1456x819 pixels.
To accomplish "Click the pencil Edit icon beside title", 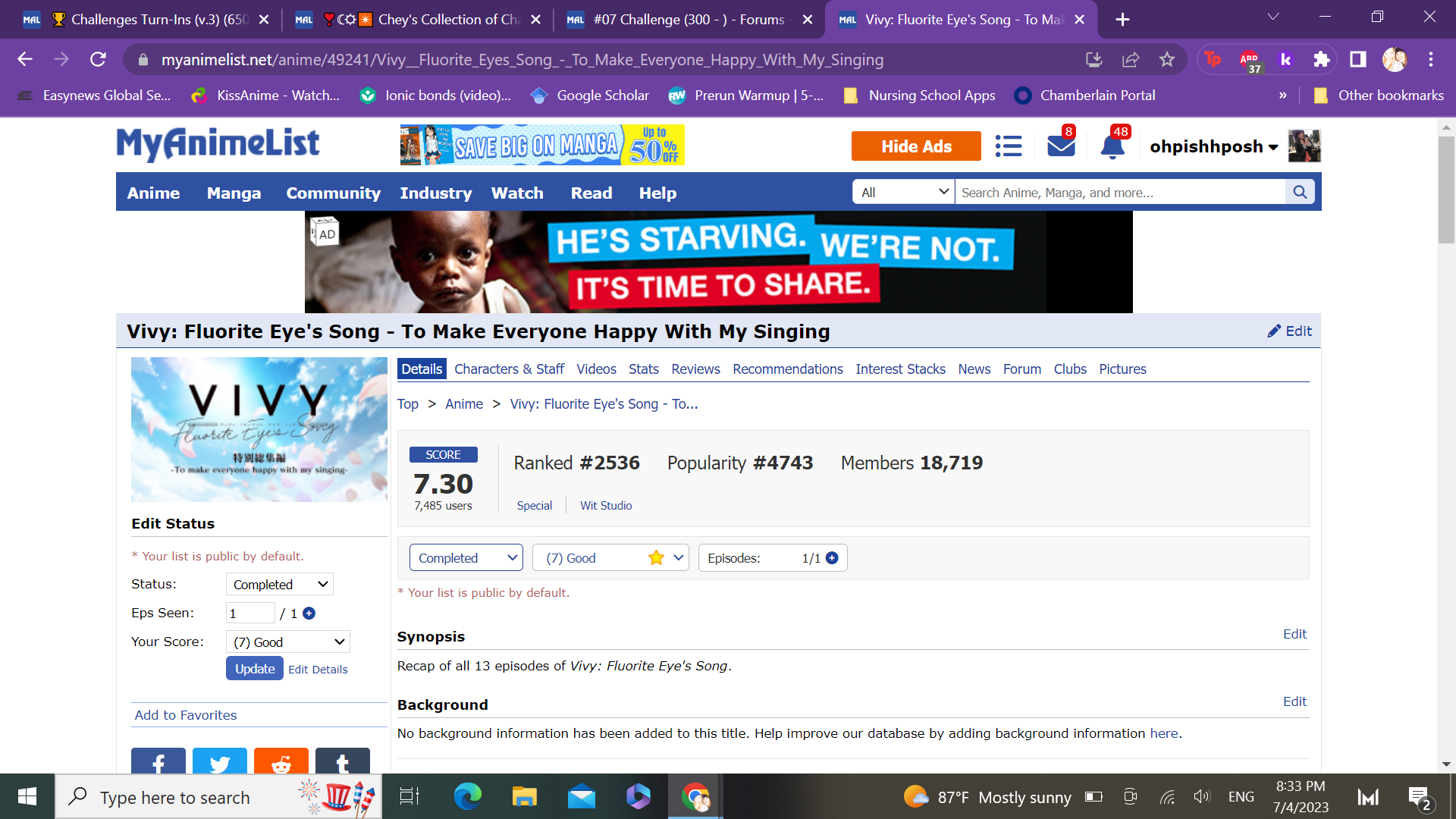I will (x=1289, y=331).
